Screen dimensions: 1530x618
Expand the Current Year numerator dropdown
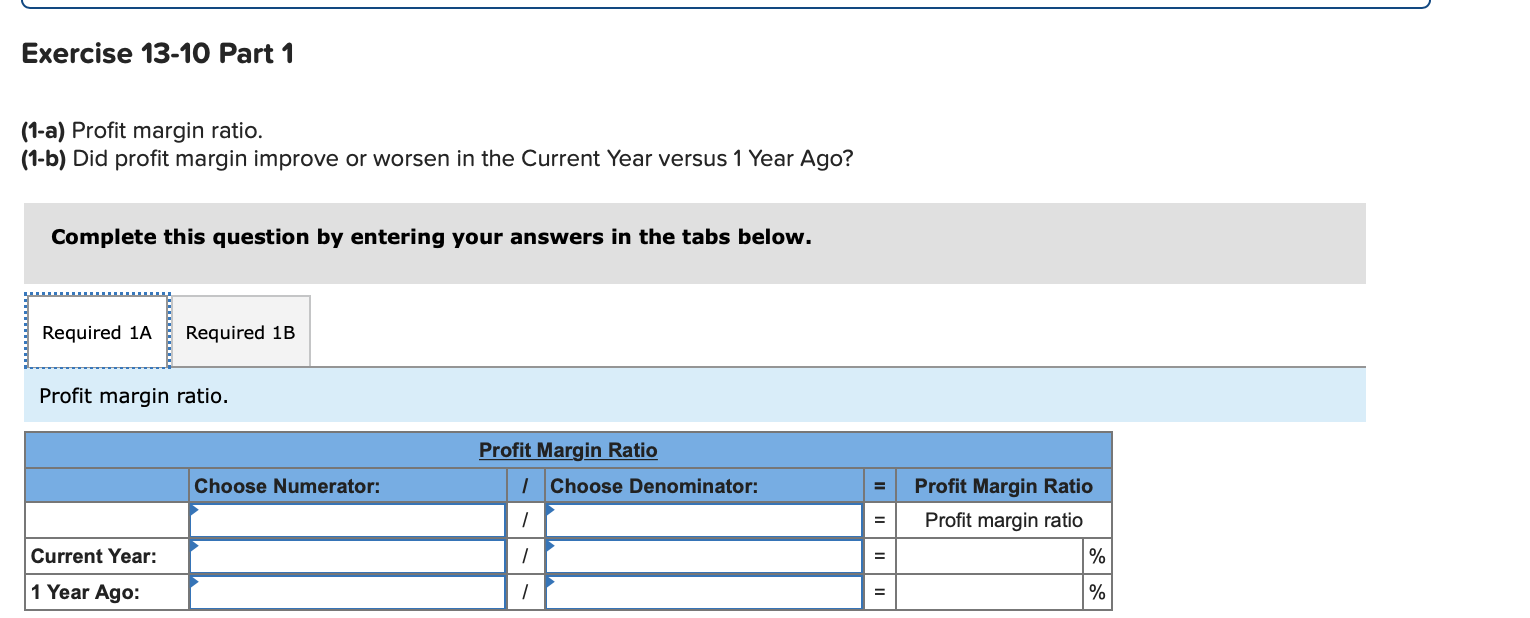348,556
